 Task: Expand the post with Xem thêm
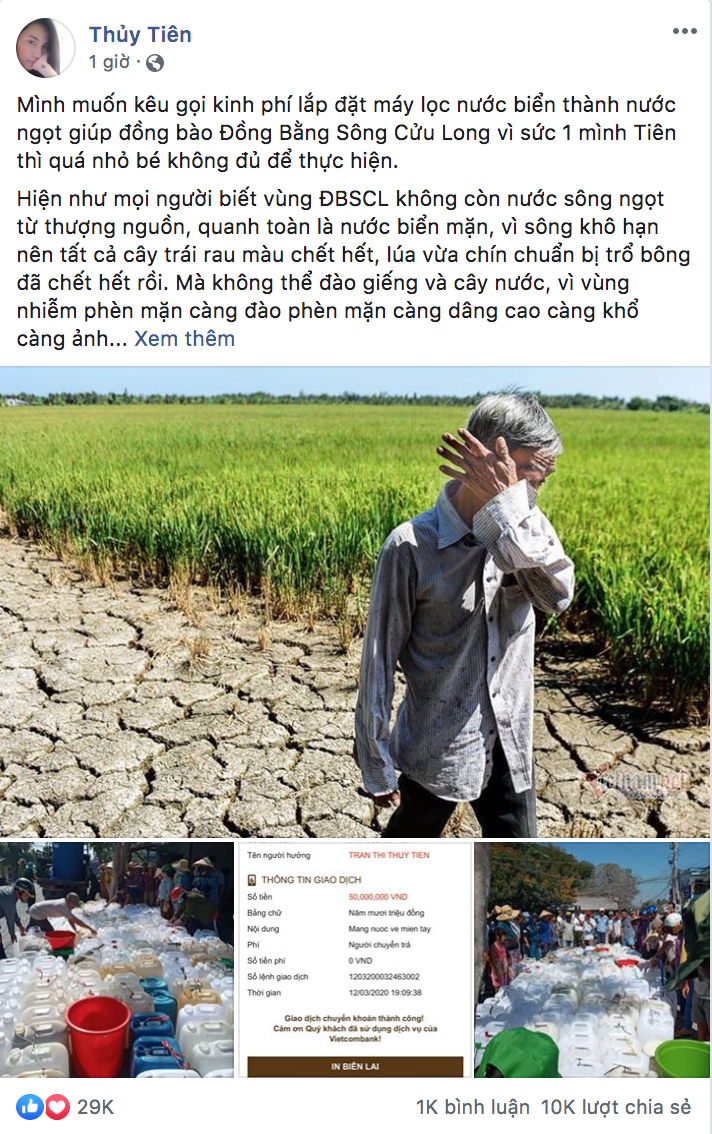(185, 338)
